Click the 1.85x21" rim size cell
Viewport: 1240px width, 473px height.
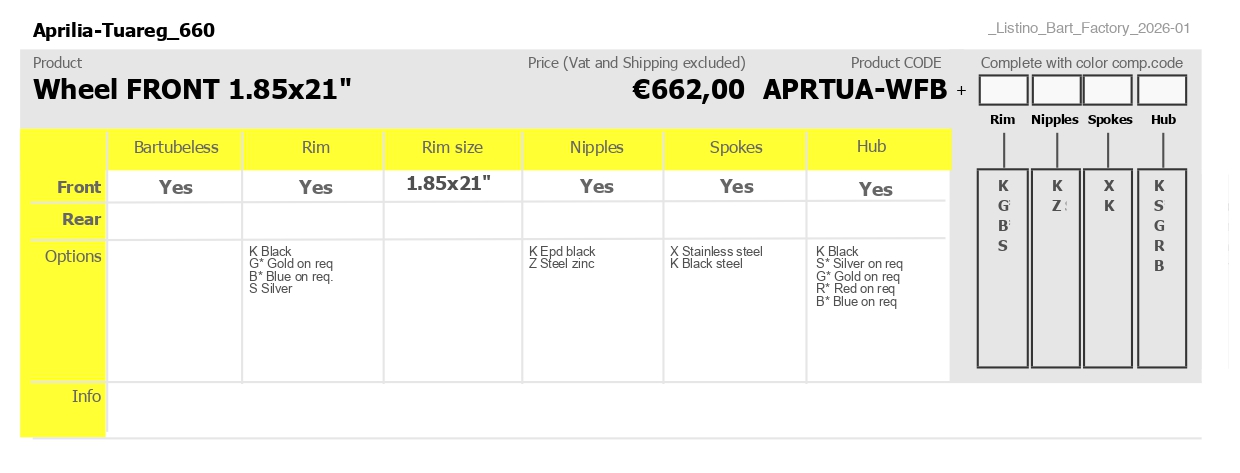point(449,184)
